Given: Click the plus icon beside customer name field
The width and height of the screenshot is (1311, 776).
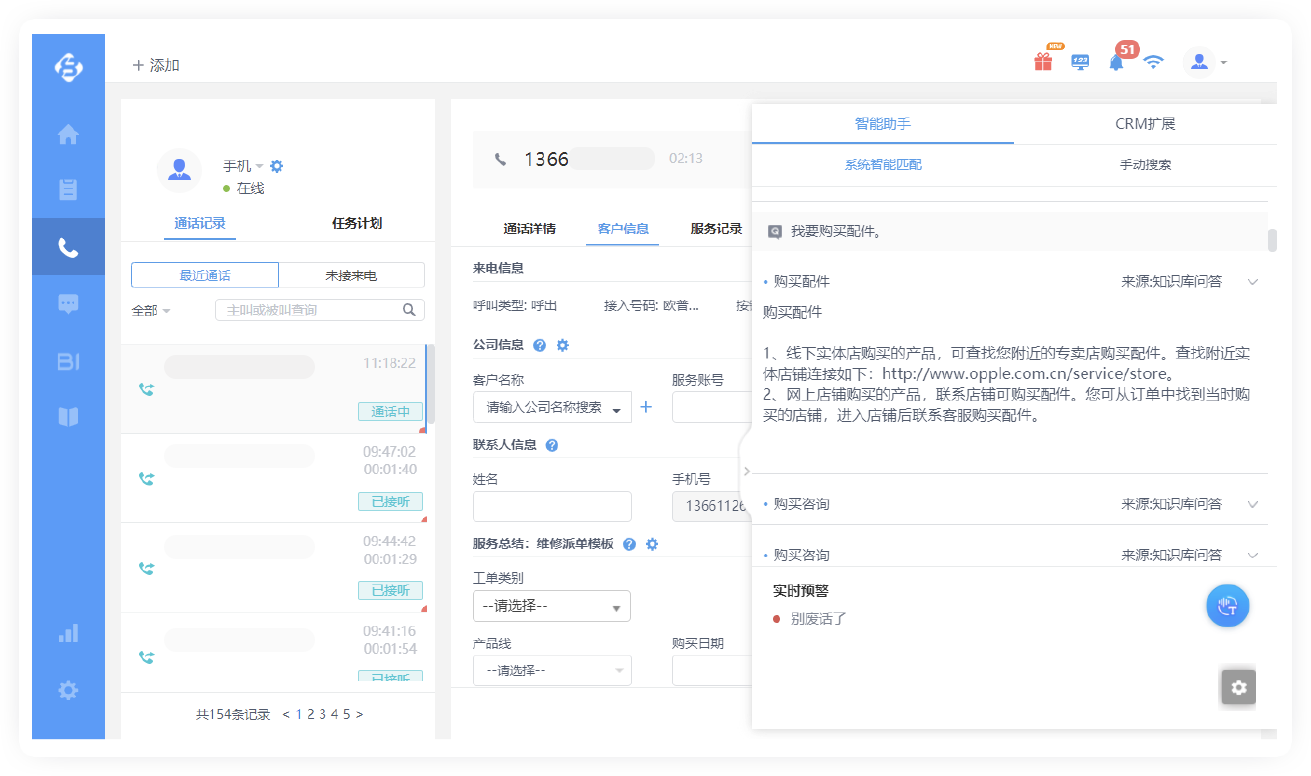Looking at the screenshot, I should pos(645,407).
